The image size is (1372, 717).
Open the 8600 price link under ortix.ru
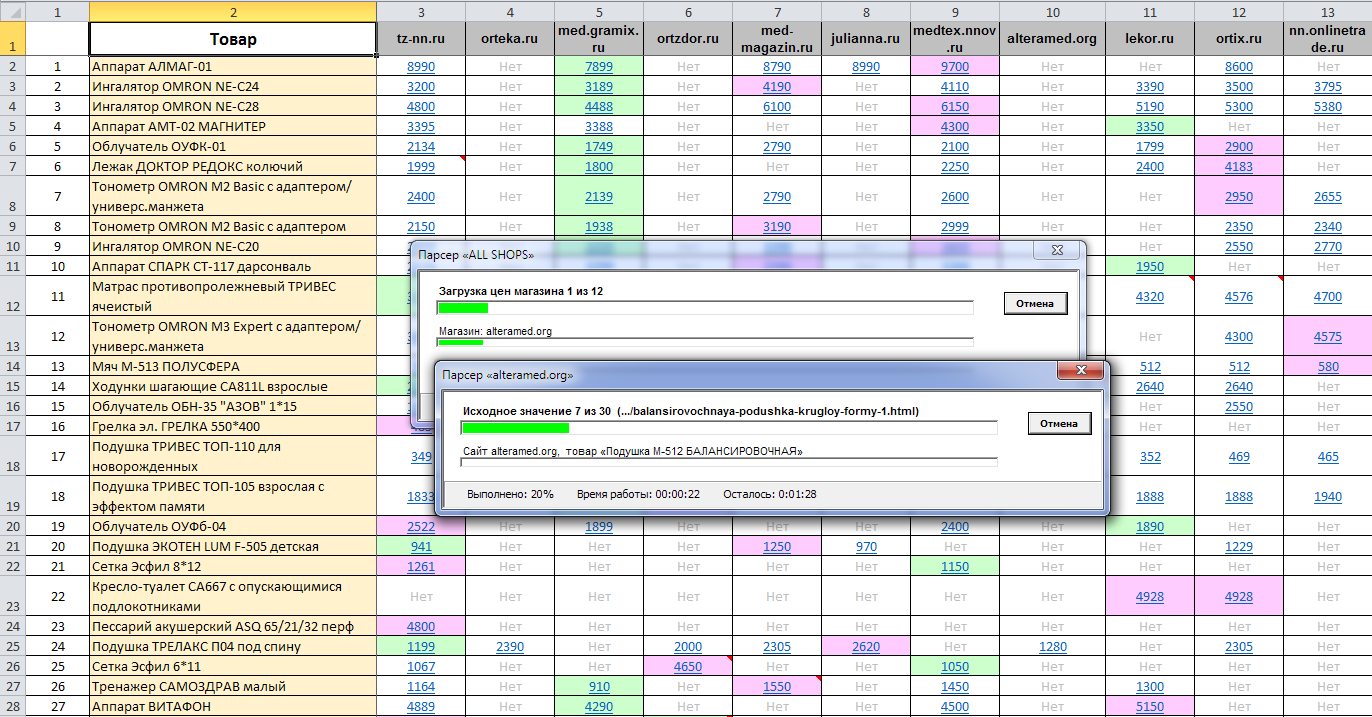coord(1238,67)
